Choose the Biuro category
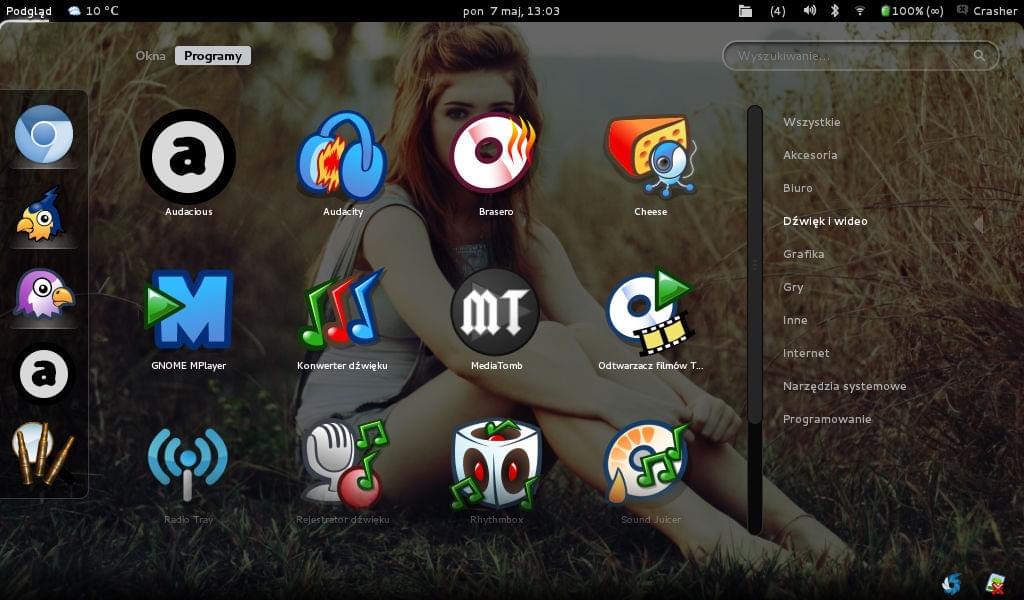Viewport: 1024px width, 600px height. tap(797, 188)
